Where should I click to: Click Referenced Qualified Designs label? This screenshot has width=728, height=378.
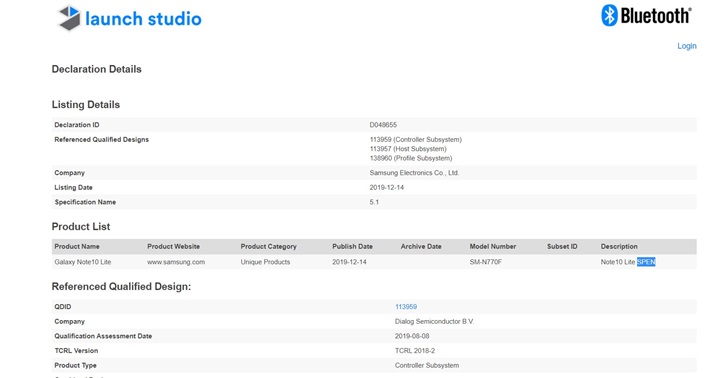pos(102,139)
